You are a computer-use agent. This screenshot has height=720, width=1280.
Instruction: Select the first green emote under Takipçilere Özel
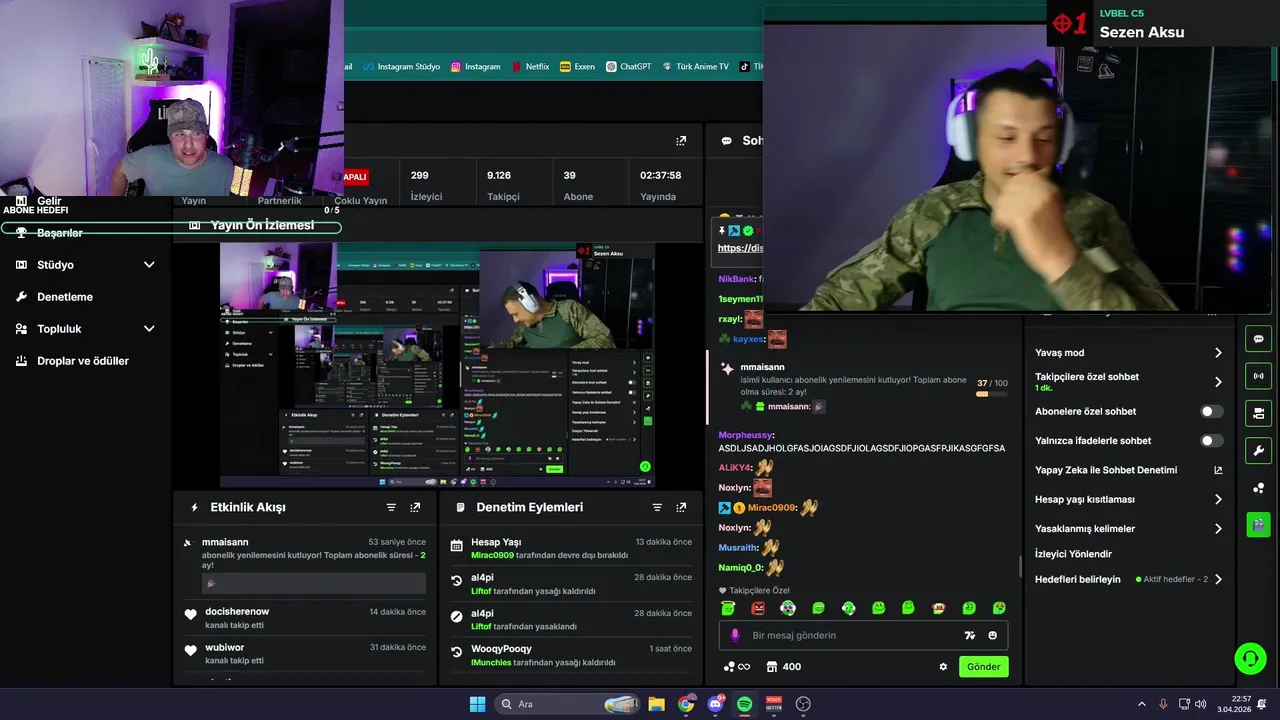tap(729, 608)
